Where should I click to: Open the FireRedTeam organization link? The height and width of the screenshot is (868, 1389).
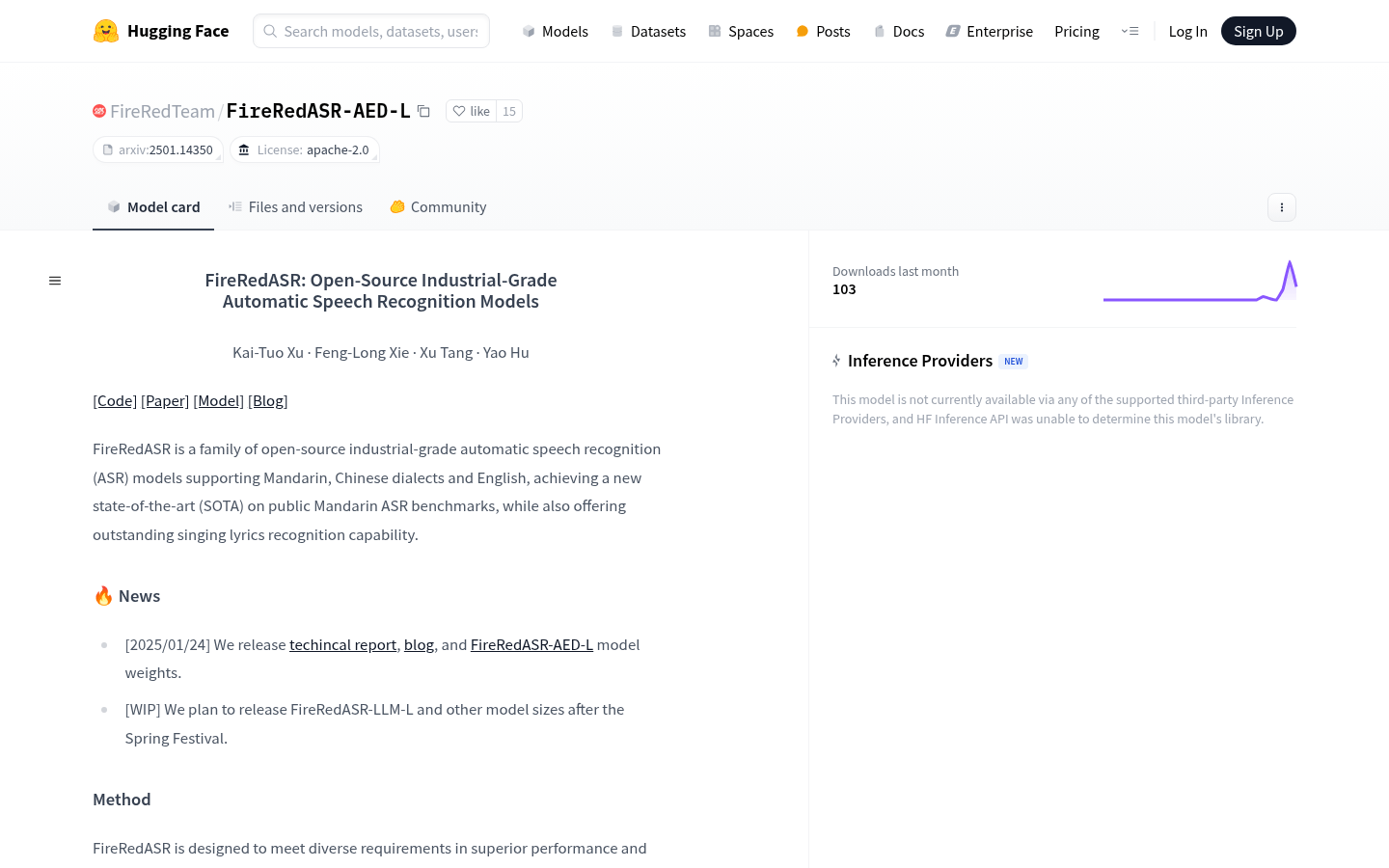pyautogui.click(x=162, y=111)
